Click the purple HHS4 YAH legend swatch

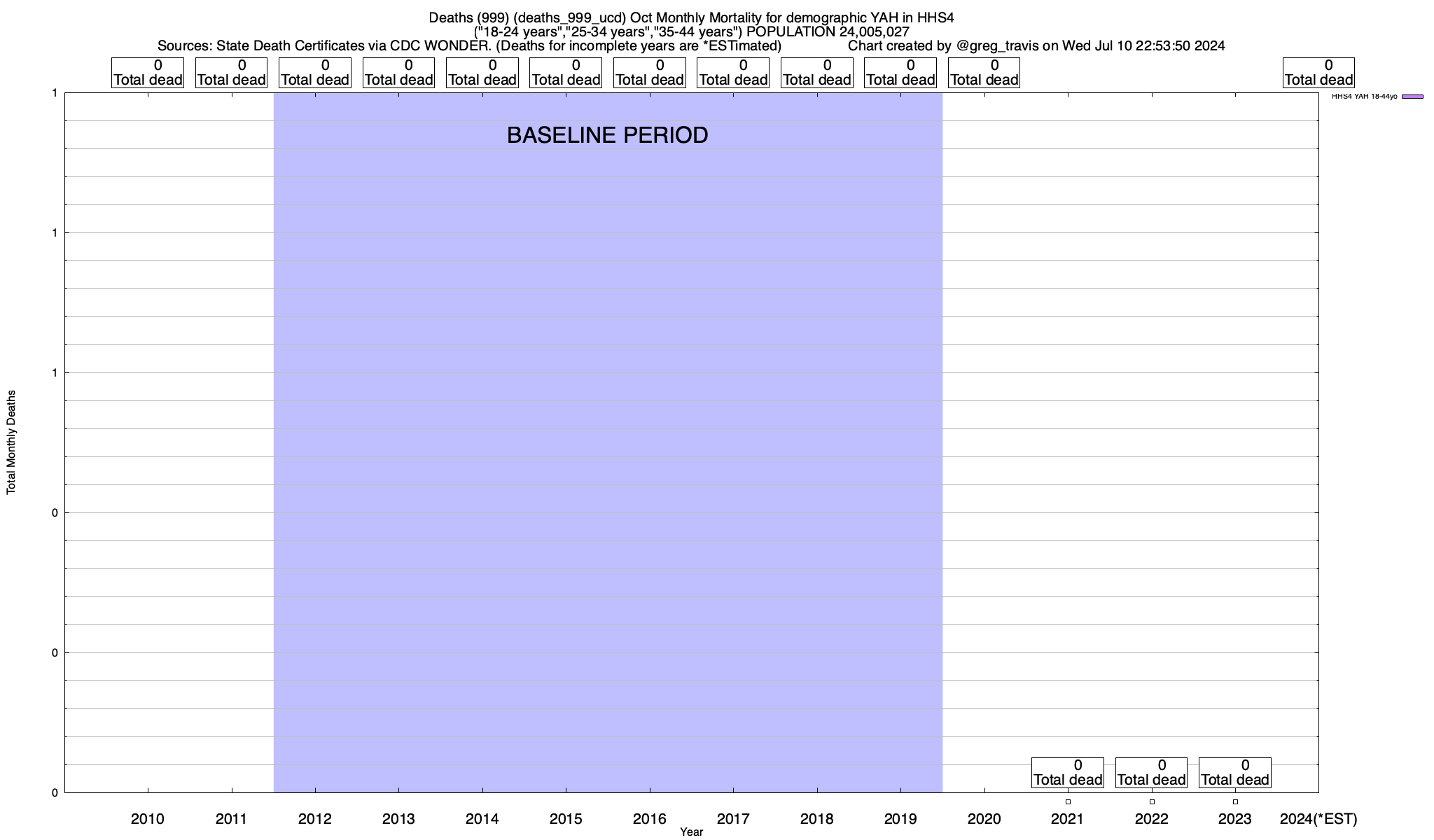coord(1412,97)
